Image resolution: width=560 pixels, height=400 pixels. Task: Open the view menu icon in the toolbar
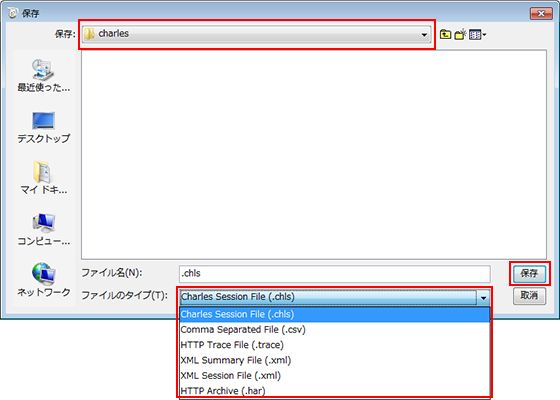click(x=478, y=35)
